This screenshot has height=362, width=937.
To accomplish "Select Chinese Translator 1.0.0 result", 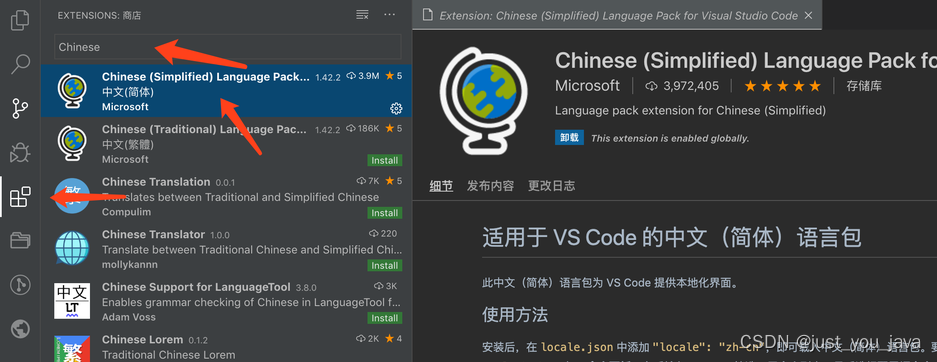I will pyautogui.click(x=226, y=249).
